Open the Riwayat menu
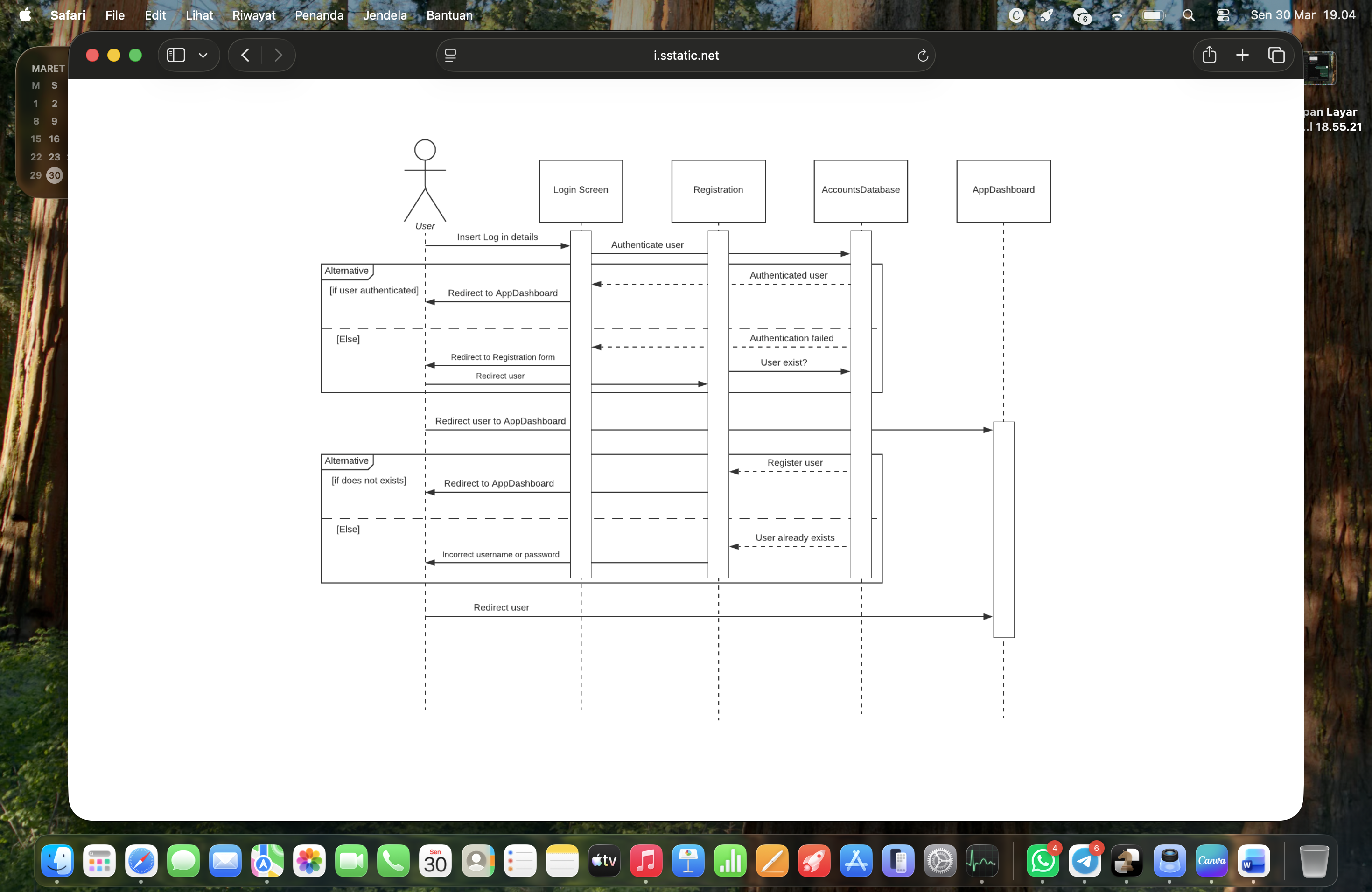This screenshot has height=892, width=1372. click(254, 15)
